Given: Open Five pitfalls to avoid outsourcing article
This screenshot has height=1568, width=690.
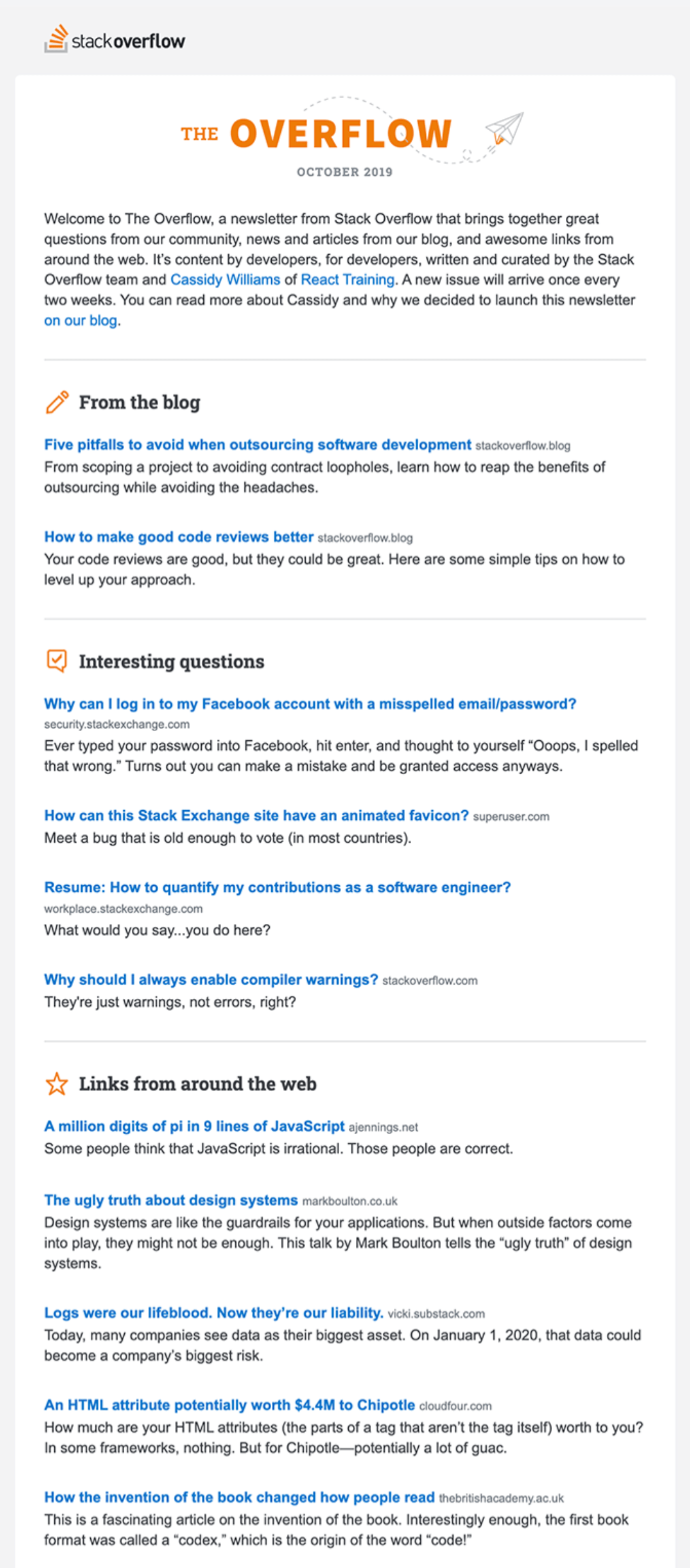Looking at the screenshot, I should tap(257, 444).
